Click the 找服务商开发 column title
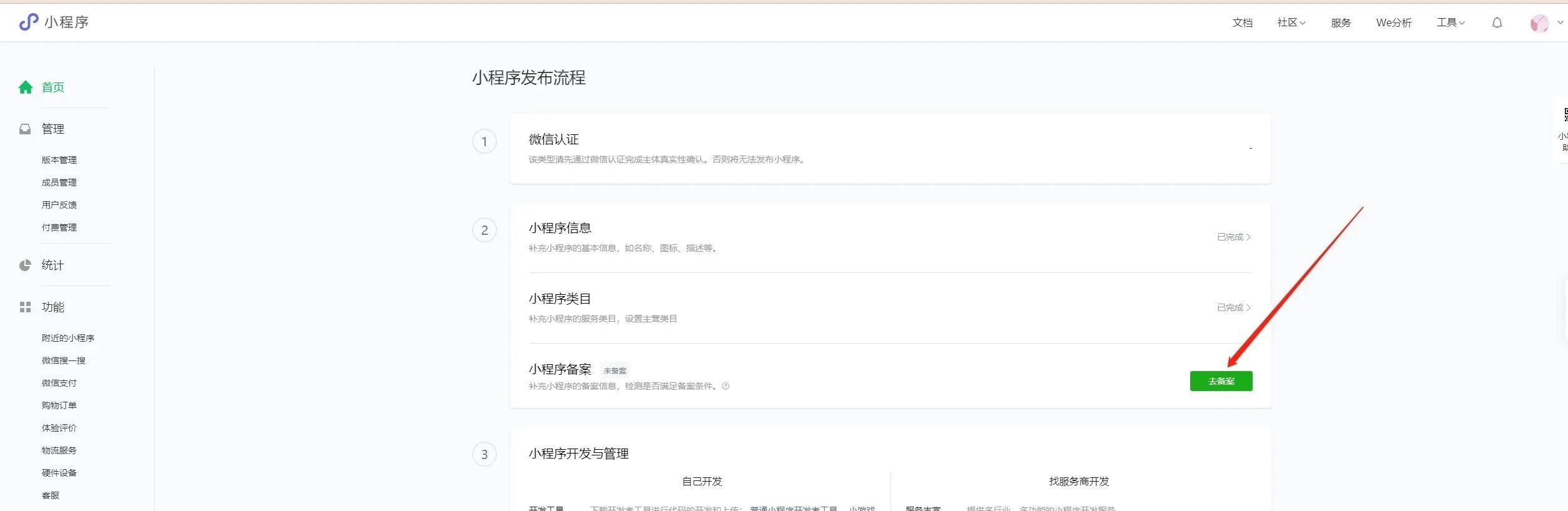 click(1079, 482)
